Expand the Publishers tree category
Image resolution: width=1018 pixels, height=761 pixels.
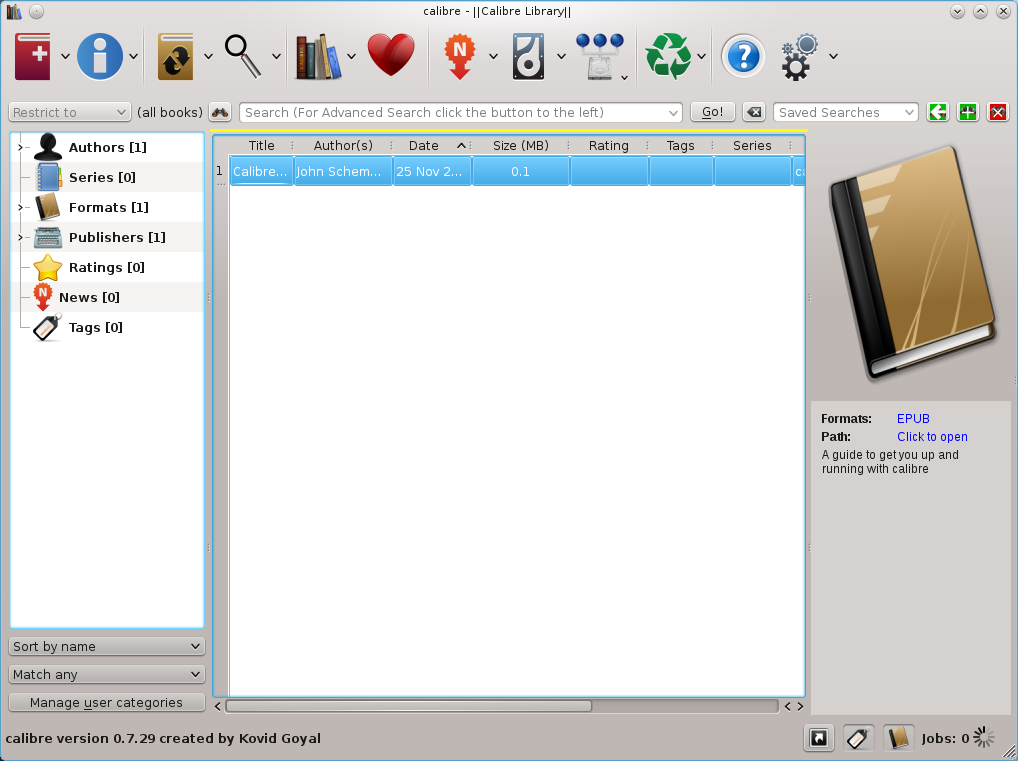coord(20,237)
